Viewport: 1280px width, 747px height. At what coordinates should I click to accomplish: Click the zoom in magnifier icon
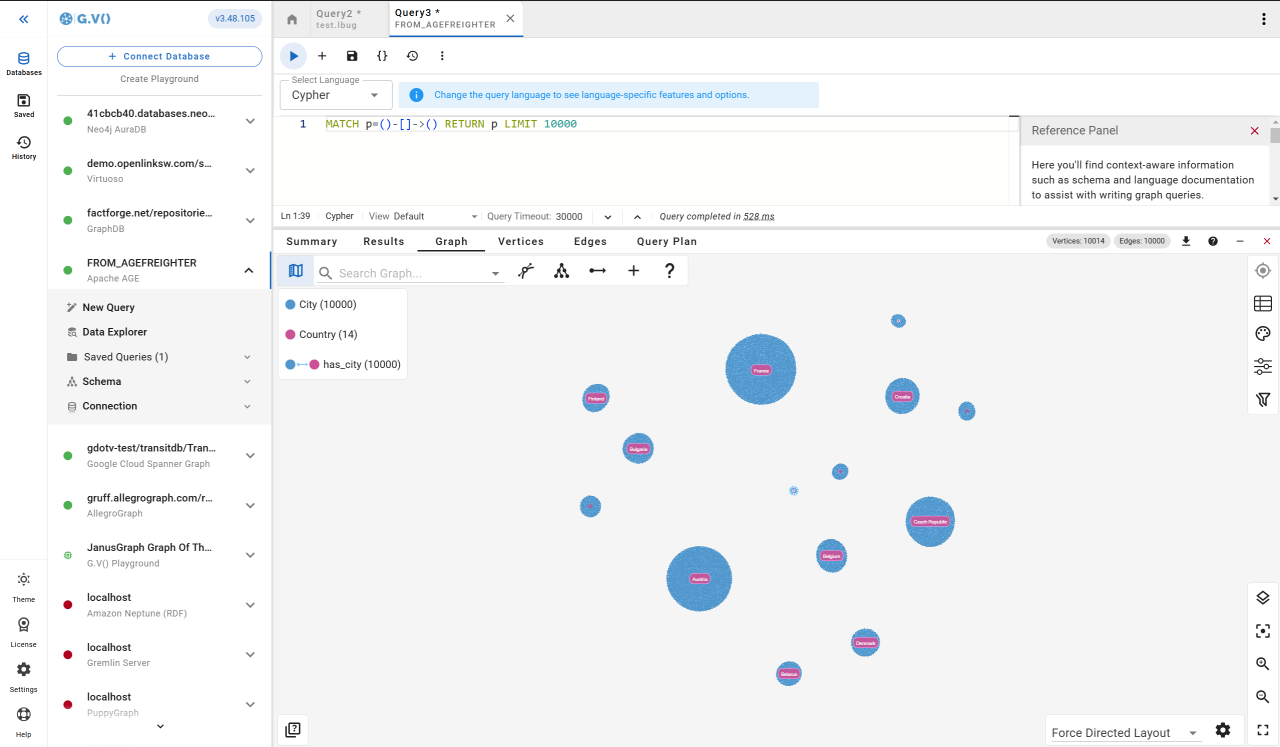click(x=1263, y=664)
